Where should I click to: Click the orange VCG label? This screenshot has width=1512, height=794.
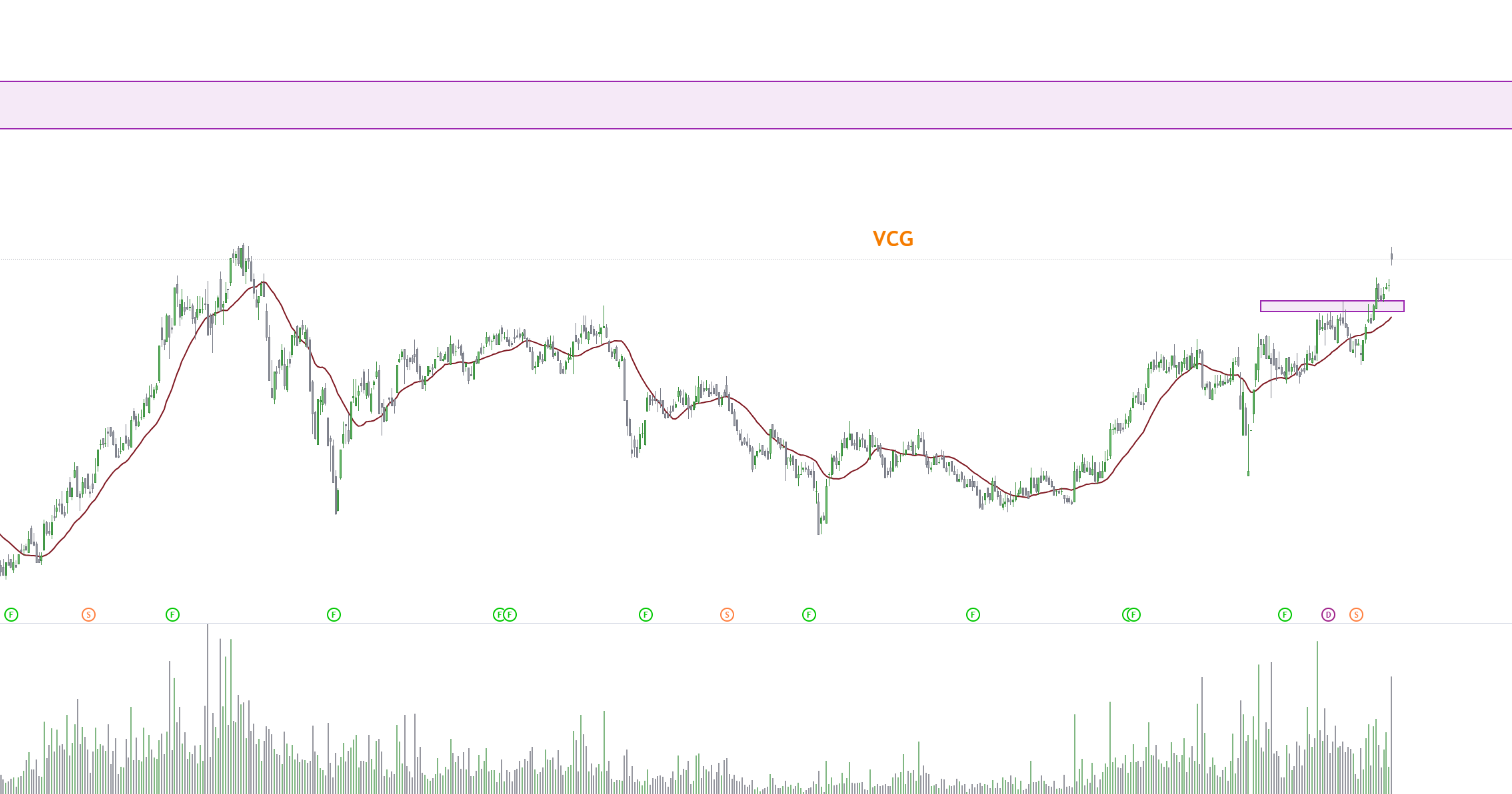click(893, 240)
